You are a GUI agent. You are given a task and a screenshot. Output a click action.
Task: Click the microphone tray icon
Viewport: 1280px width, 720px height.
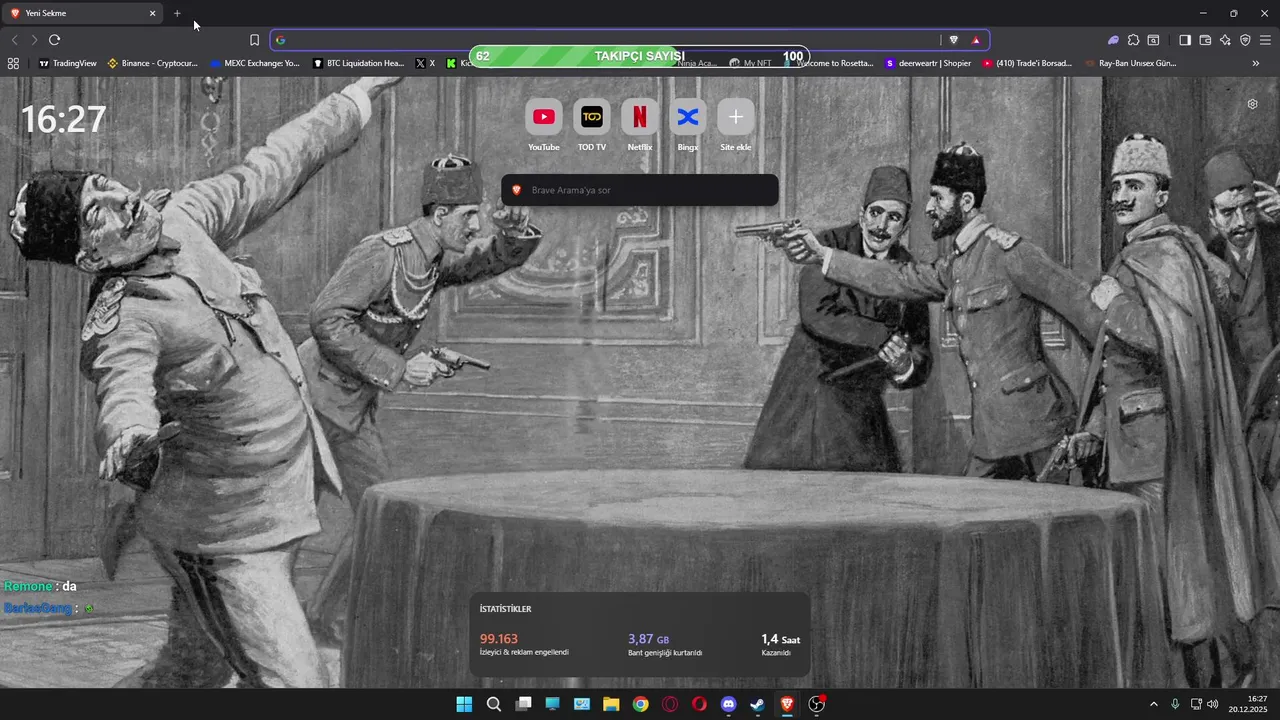(1175, 704)
